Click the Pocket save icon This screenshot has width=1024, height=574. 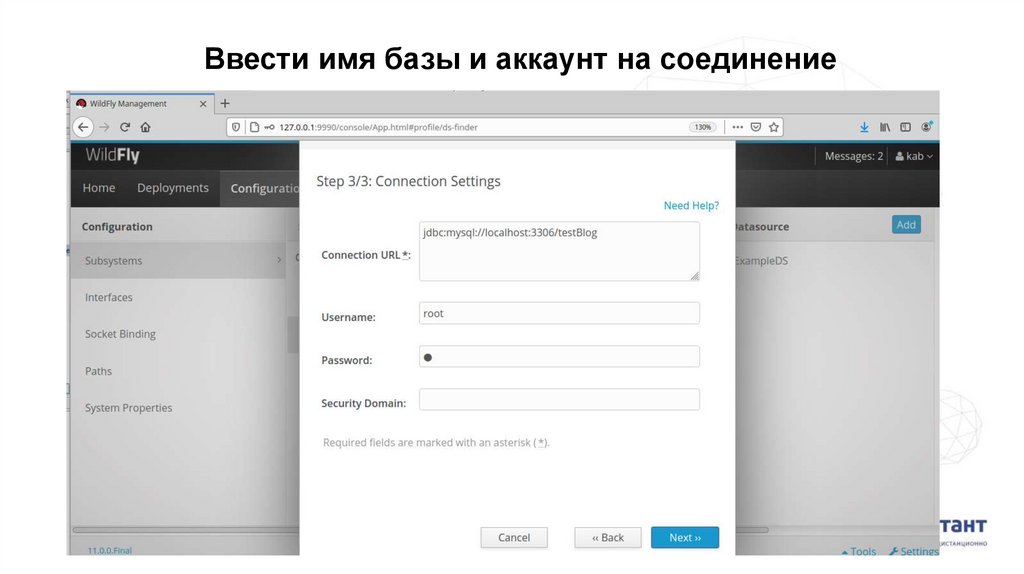(x=756, y=127)
